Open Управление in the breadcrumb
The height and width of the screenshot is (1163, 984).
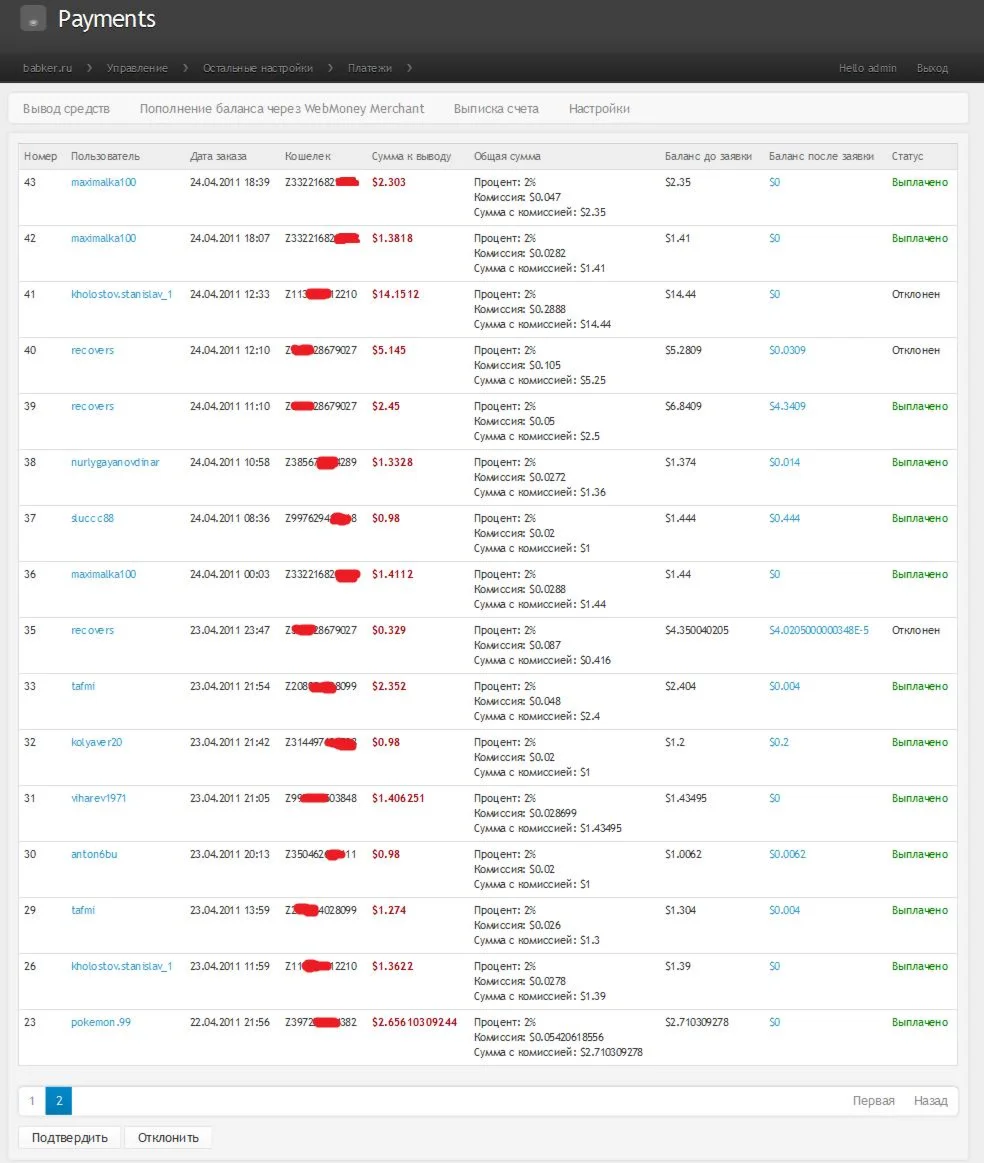137,68
